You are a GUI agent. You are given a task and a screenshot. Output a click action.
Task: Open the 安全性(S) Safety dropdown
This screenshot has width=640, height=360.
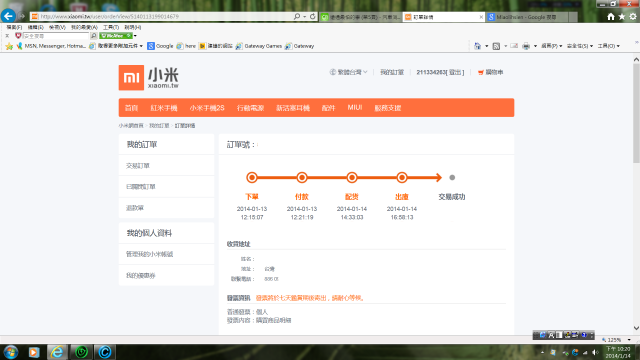[x=580, y=46]
